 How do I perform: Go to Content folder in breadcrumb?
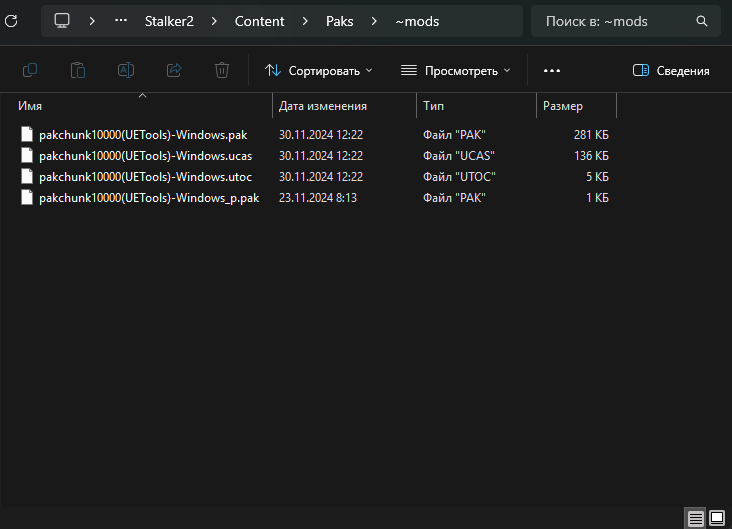click(260, 21)
